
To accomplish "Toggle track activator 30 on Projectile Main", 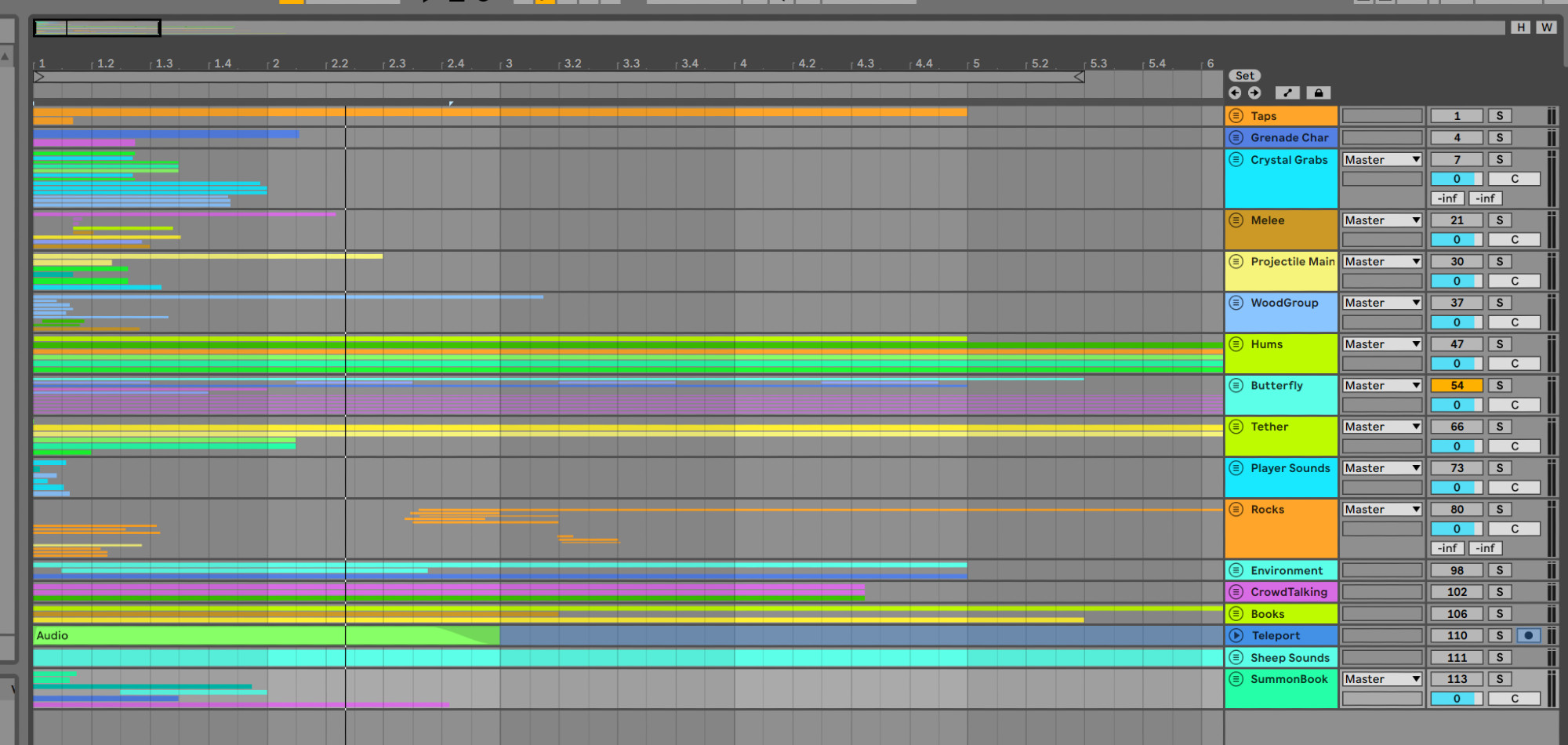I will click(1457, 261).
